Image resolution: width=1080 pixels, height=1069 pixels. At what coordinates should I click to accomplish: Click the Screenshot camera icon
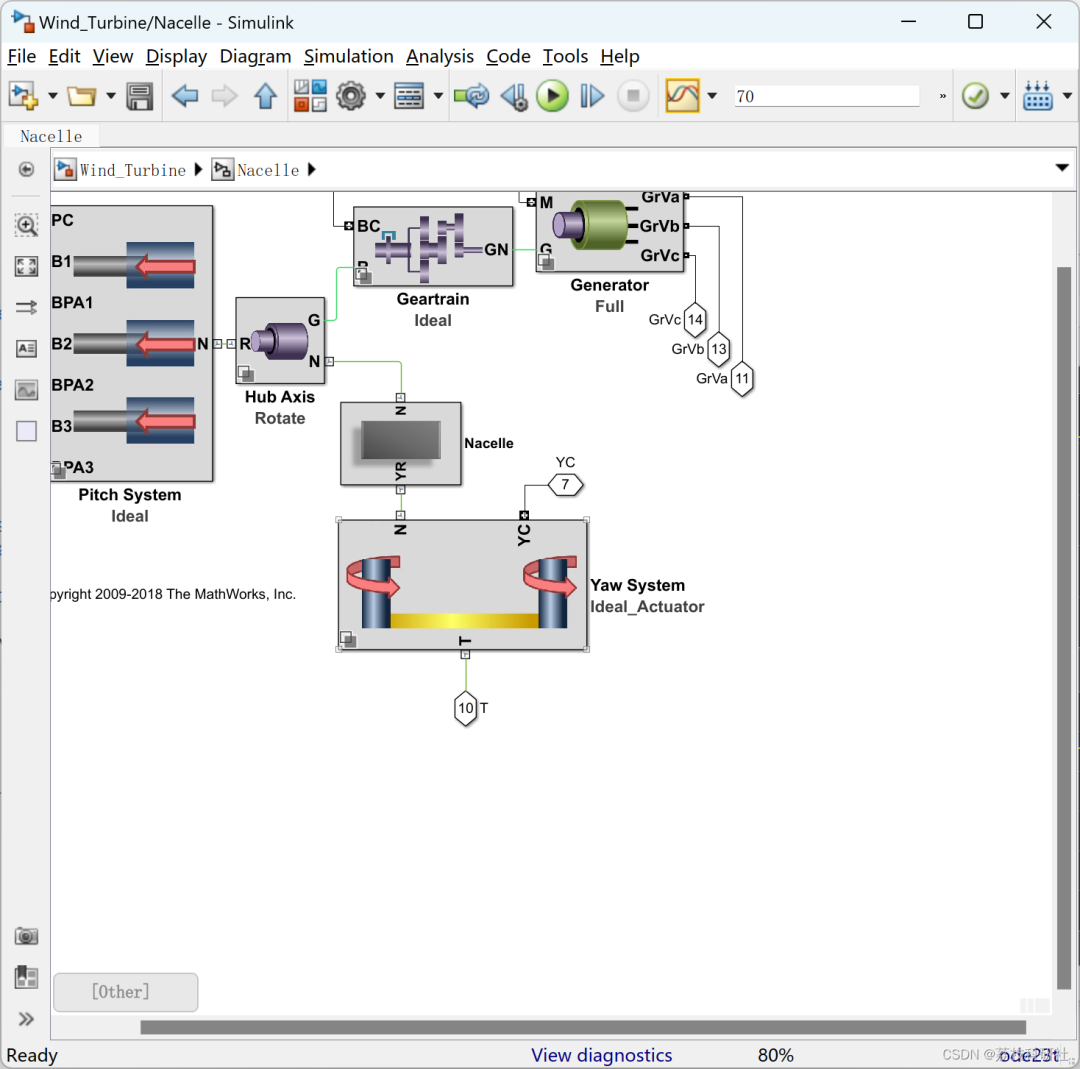tap(26, 936)
